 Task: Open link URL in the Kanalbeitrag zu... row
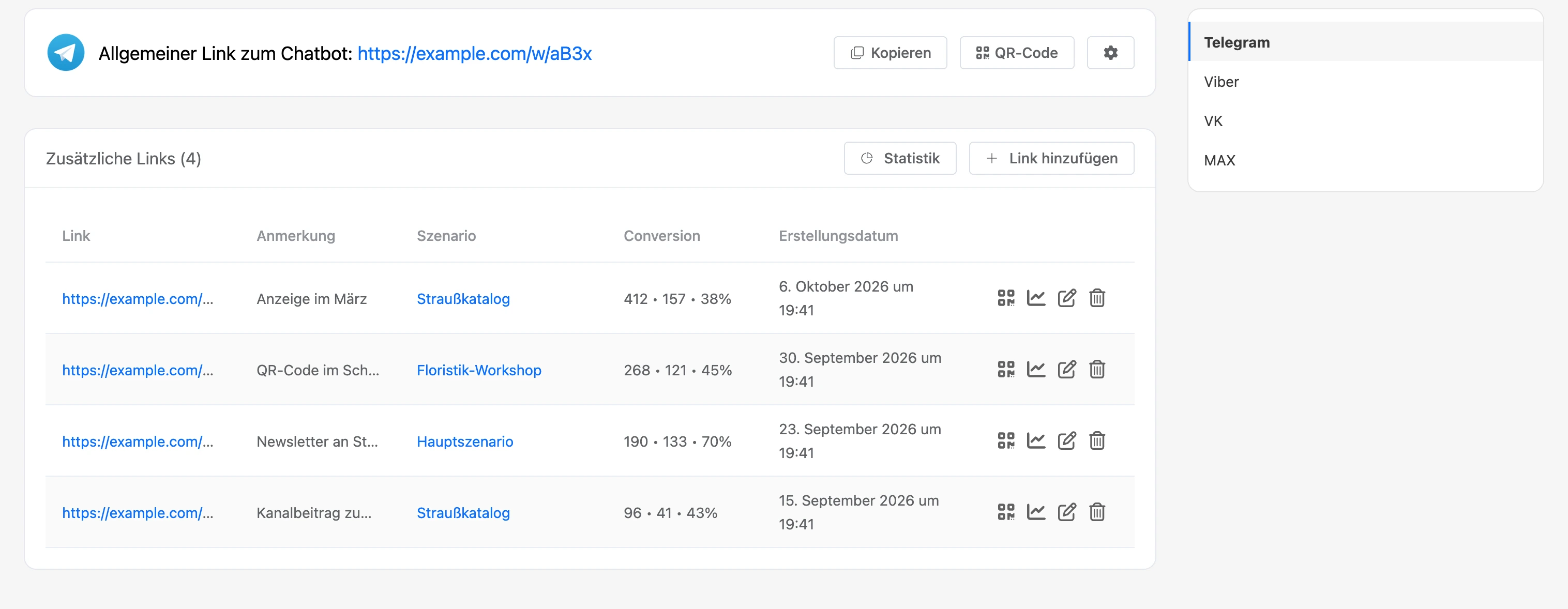[x=138, y=512]
